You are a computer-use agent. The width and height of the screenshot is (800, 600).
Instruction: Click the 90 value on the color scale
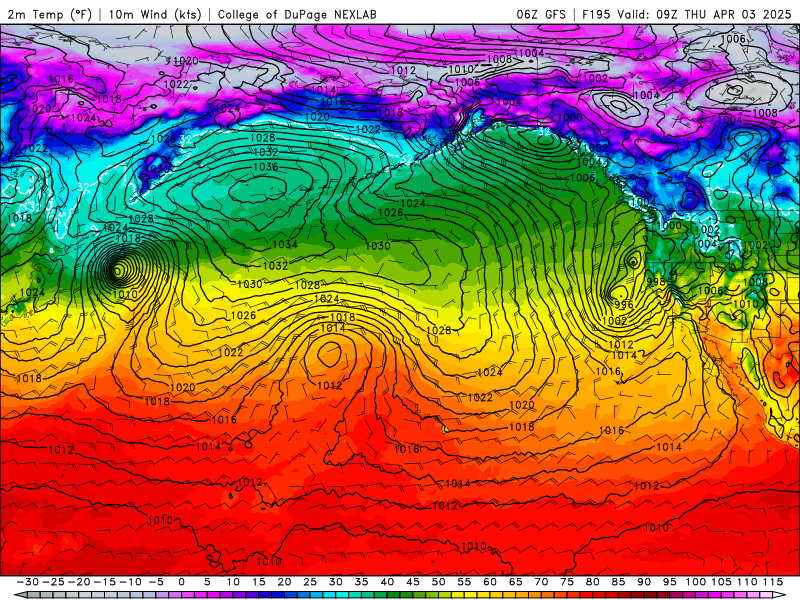tap(644, 582)
